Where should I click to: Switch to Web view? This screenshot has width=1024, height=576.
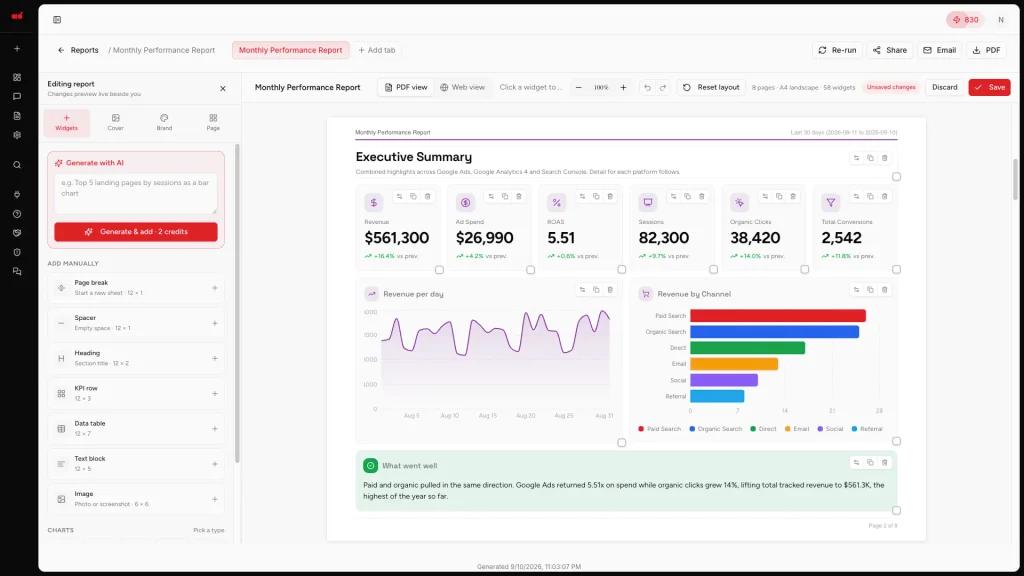pos(462,88)
